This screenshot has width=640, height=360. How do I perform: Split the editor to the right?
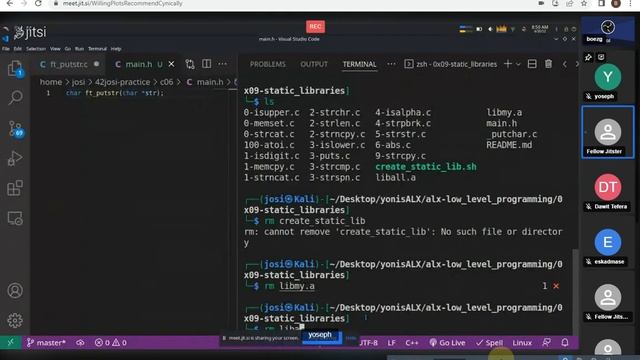click(207, 64)
